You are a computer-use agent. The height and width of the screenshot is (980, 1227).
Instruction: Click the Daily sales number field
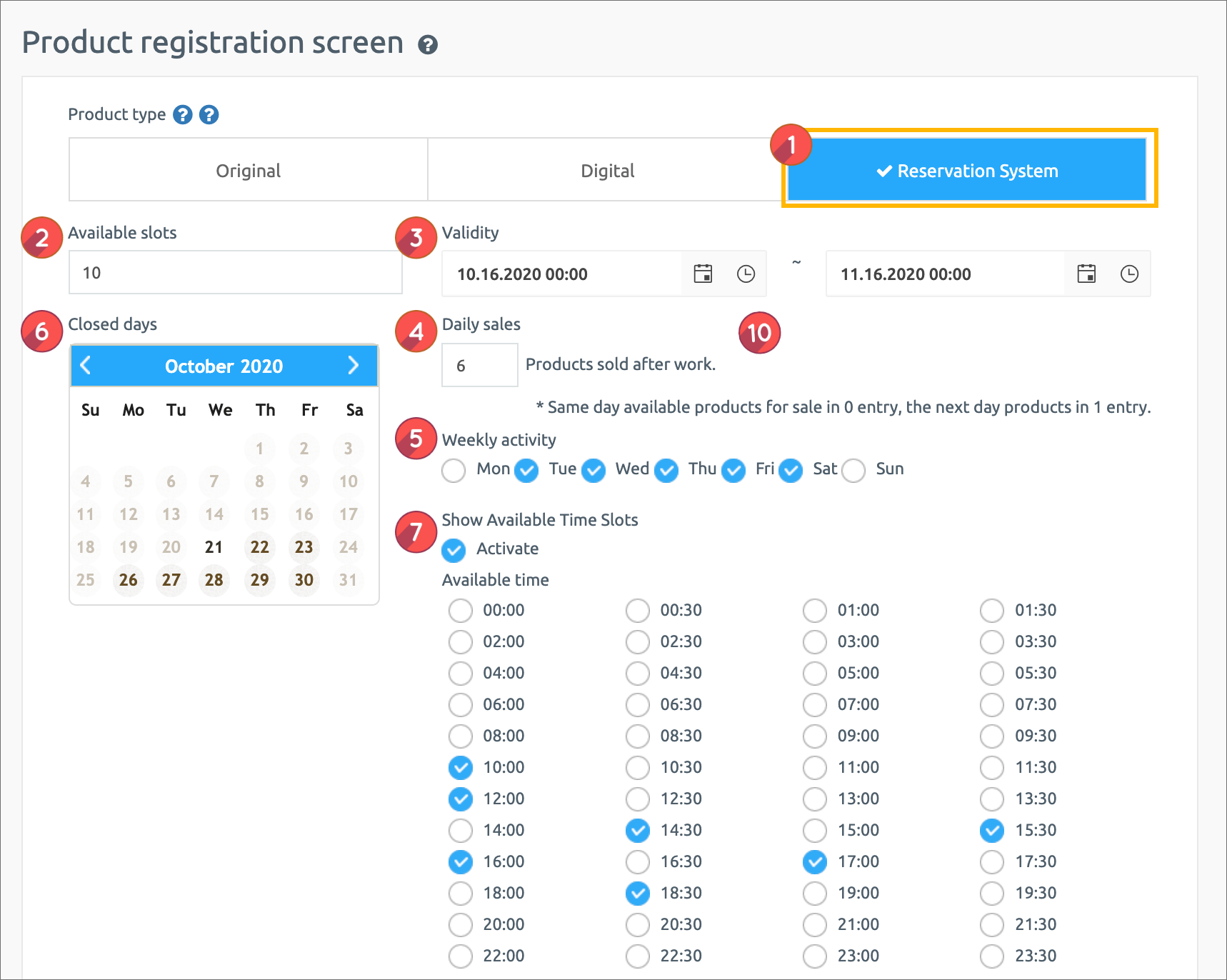coord(479,365)
